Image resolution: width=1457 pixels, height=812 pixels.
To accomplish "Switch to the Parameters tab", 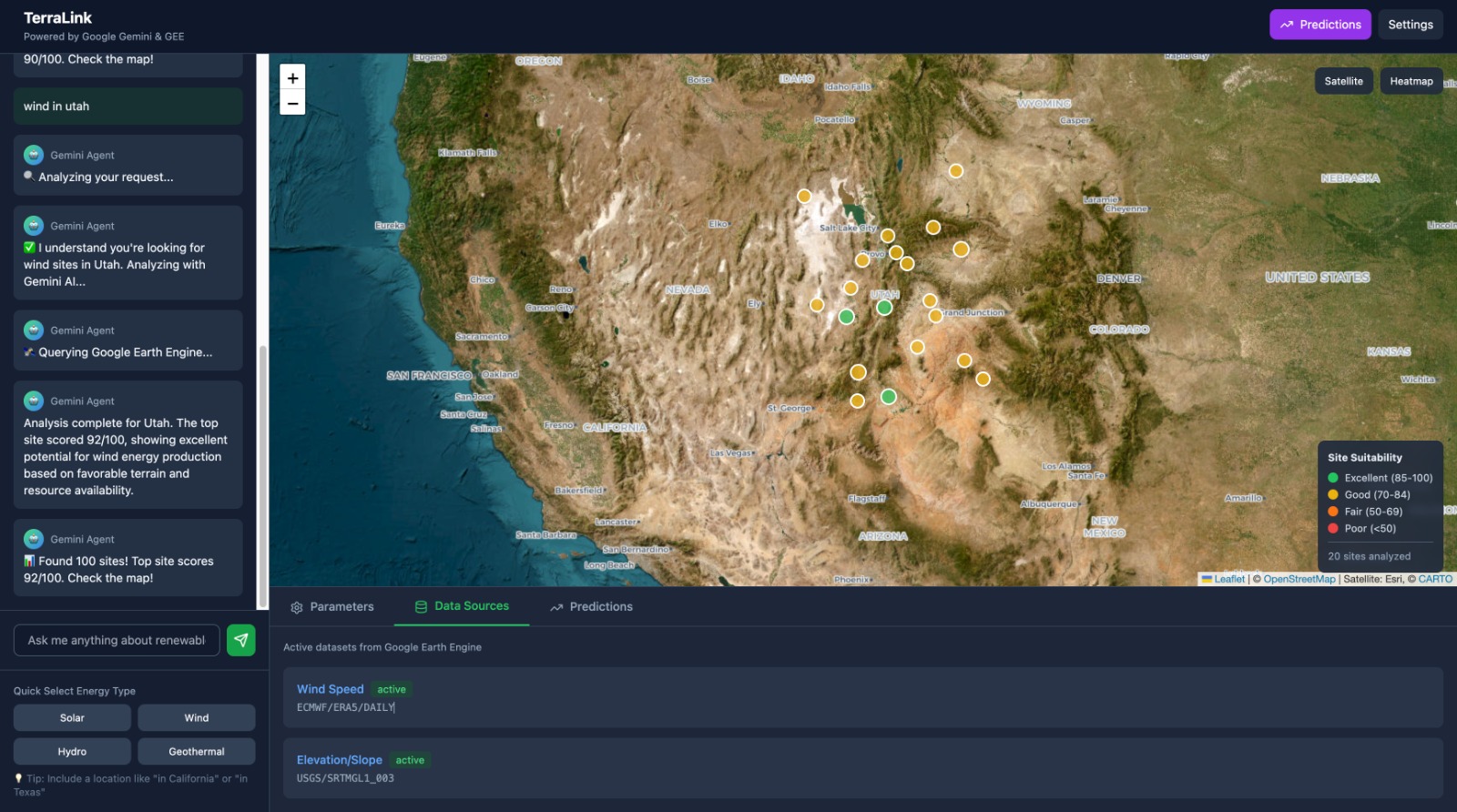I will click(x=332, y=606).
